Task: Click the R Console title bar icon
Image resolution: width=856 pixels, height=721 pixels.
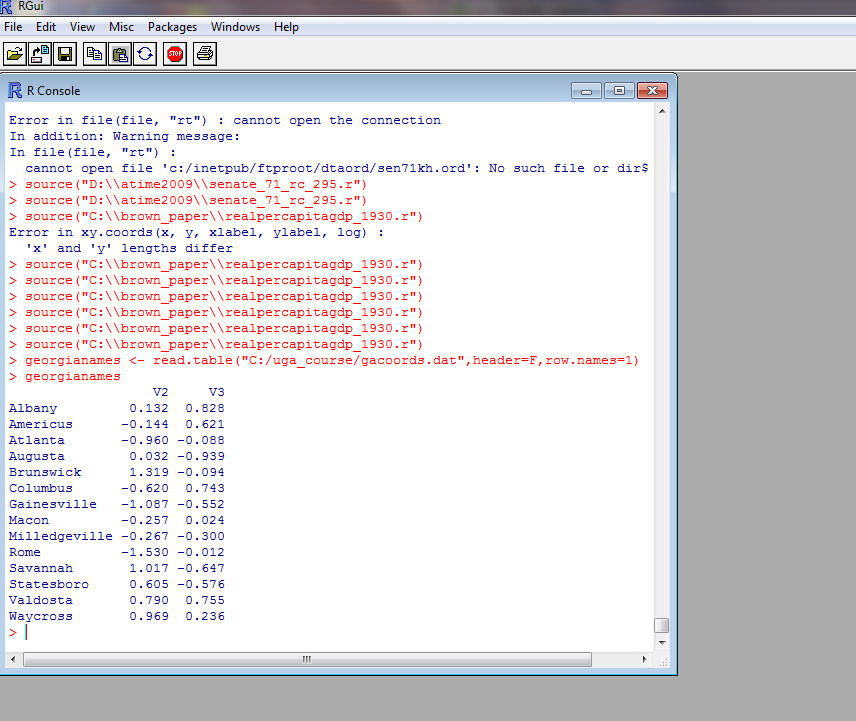Action: [x=15, y=91]
